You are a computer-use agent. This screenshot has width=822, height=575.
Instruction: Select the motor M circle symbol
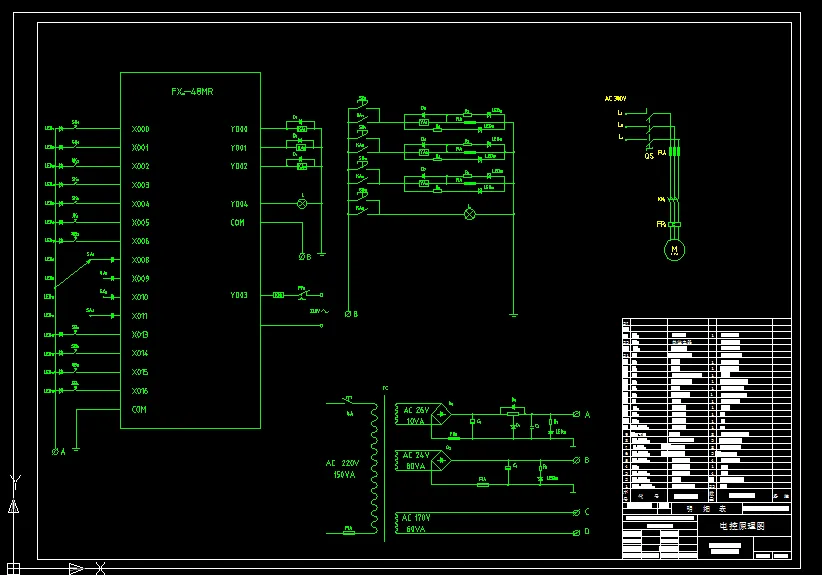point(674,250)
